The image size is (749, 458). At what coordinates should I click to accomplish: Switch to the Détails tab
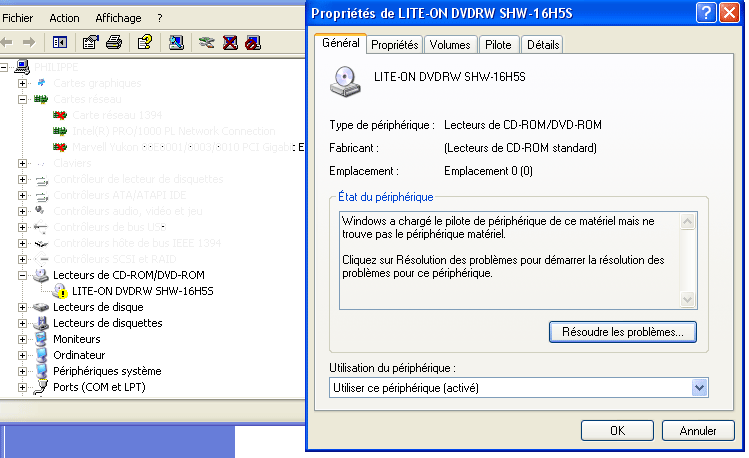pos(543,45)
